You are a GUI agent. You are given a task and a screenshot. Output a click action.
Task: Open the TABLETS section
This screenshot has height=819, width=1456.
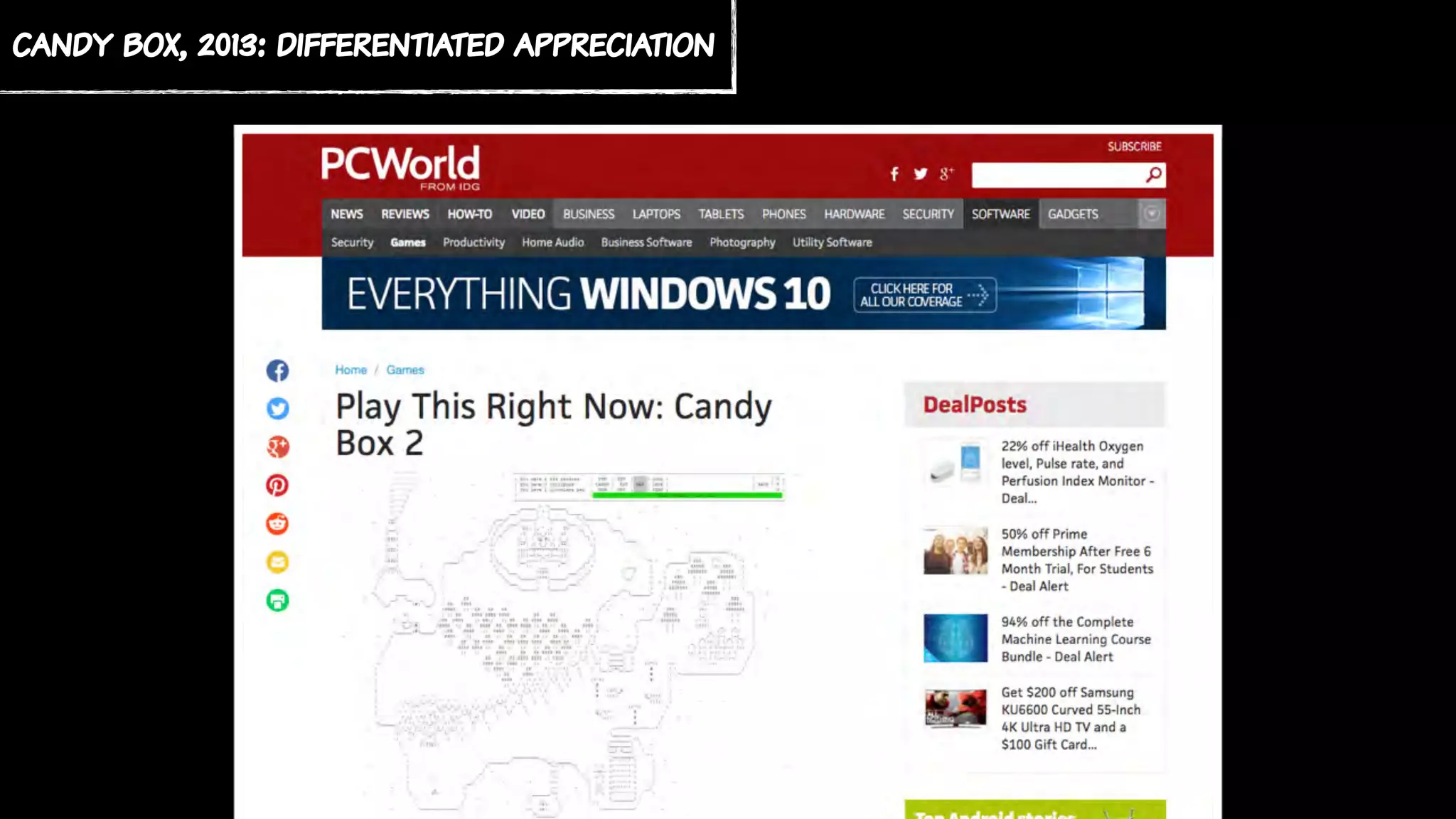point(721,214)
